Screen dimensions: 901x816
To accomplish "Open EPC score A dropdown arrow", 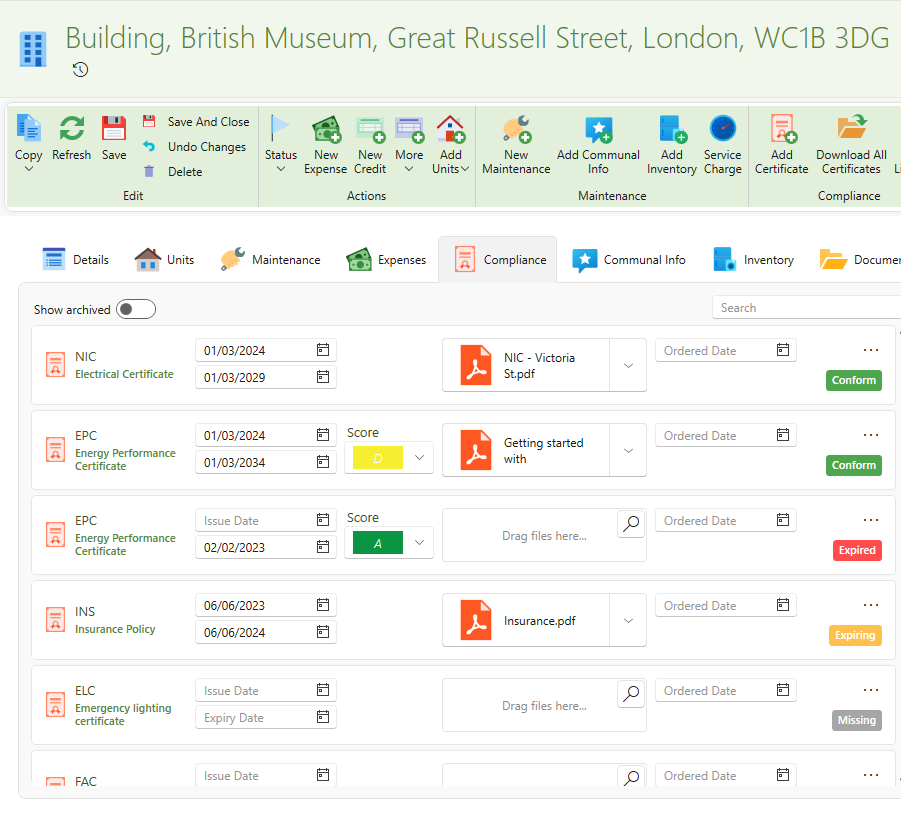I will tap(419, 543).
